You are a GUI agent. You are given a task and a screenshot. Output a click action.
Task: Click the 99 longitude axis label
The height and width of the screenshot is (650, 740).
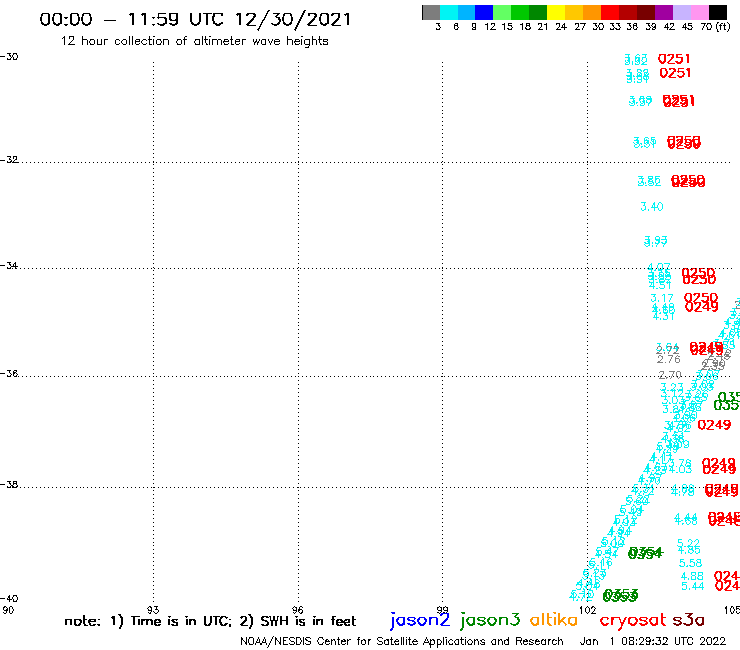pos(442,610)
